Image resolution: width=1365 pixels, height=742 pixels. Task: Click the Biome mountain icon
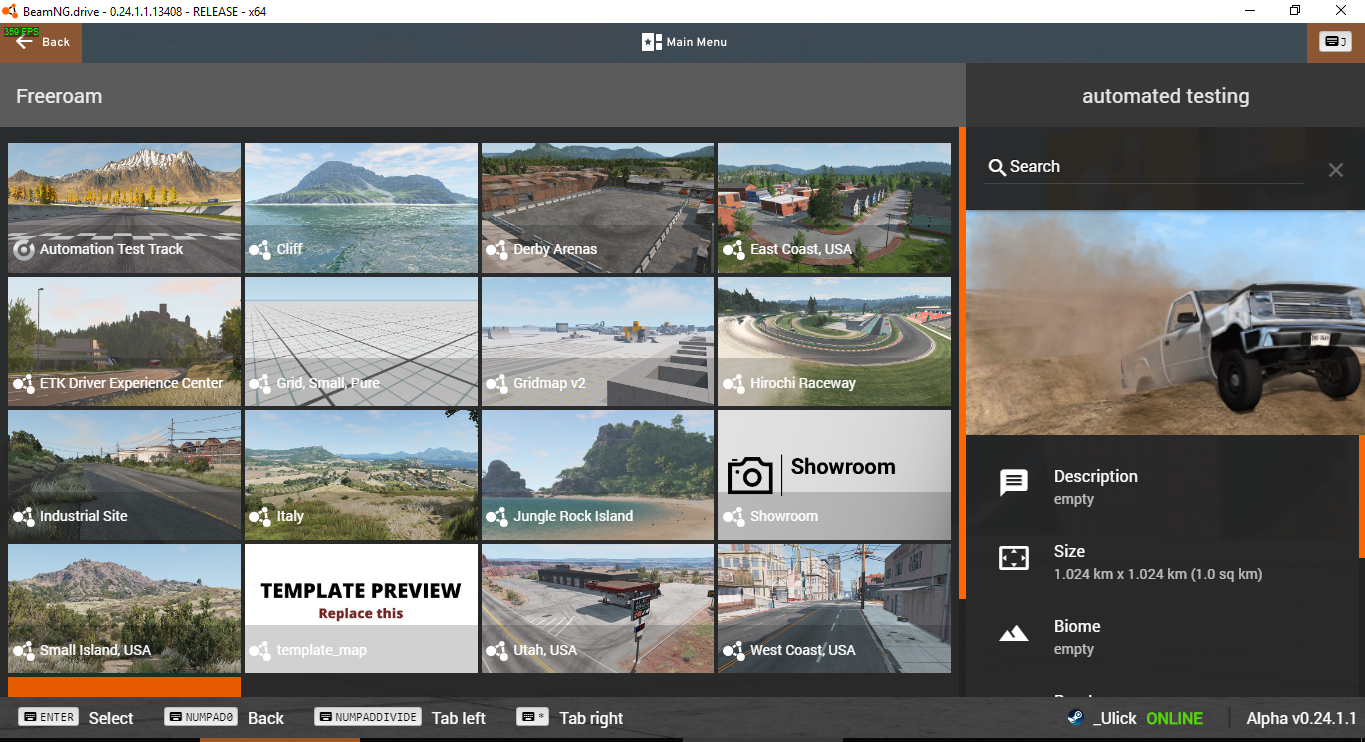point(1014,633)
